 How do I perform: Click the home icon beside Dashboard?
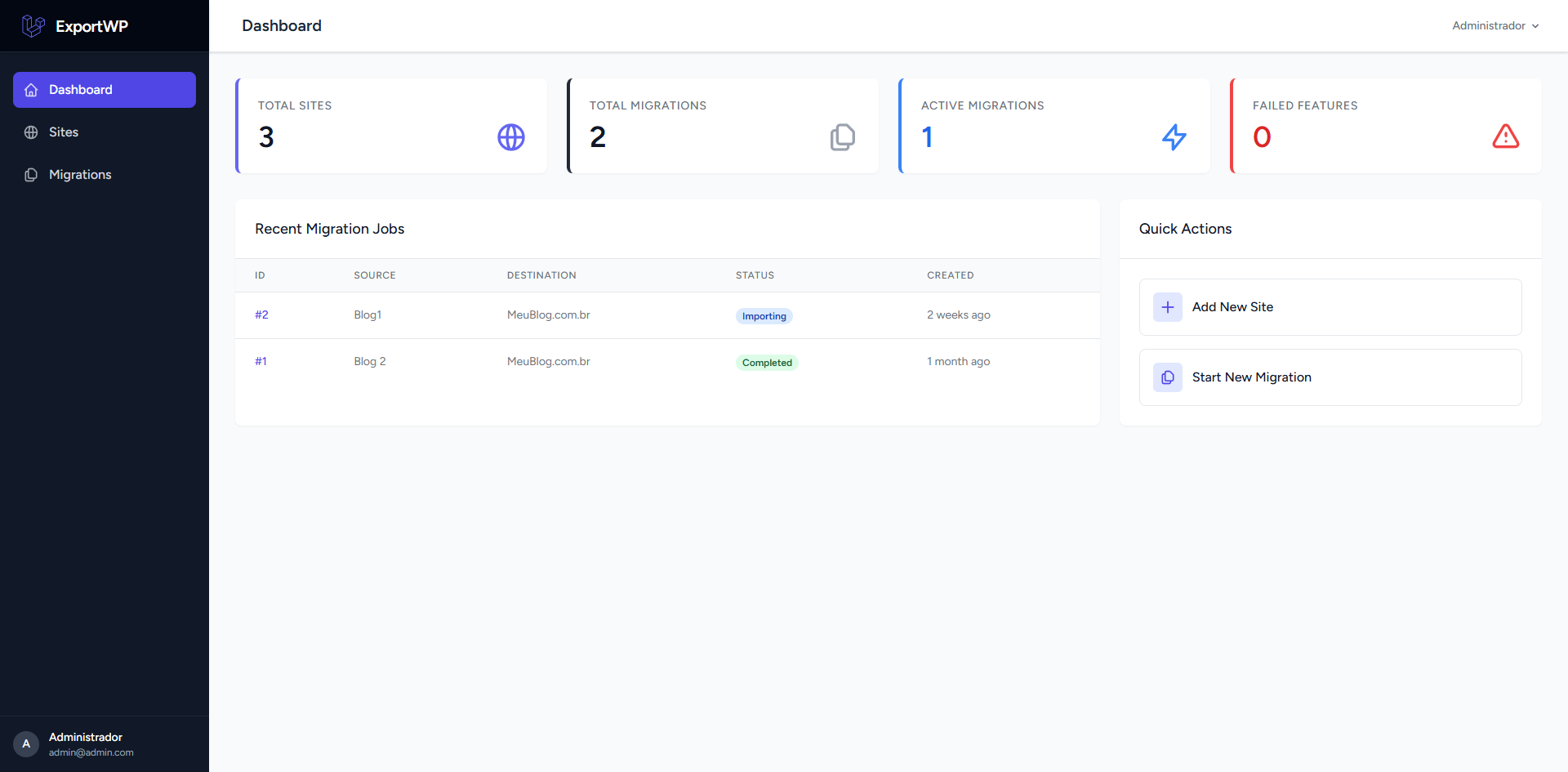coord(31,90)
